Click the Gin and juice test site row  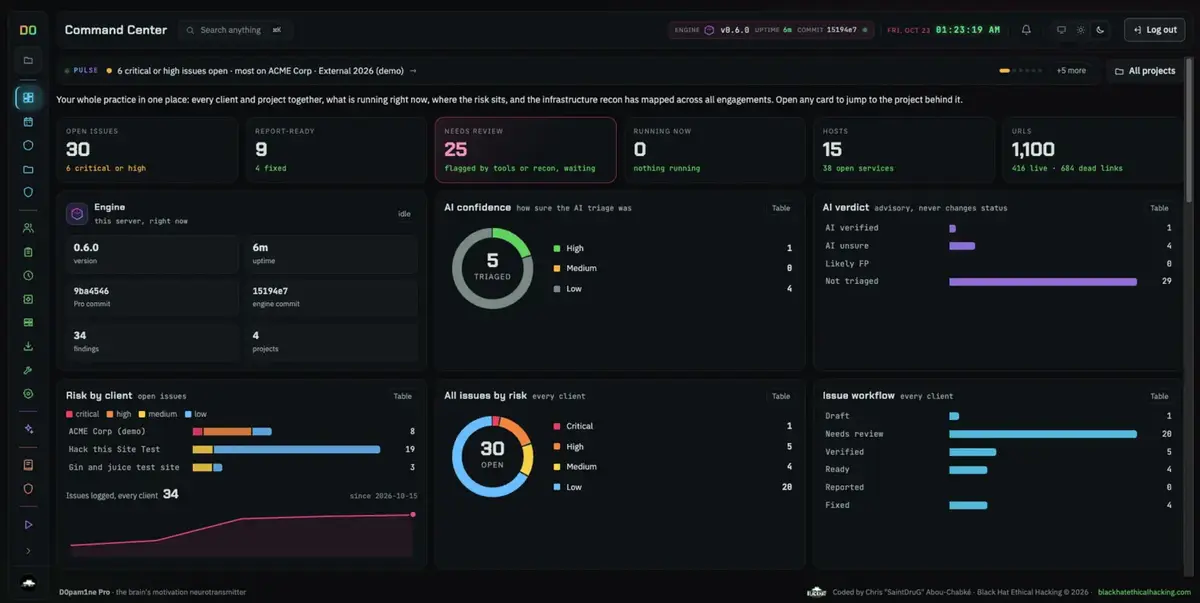[241, 467]
